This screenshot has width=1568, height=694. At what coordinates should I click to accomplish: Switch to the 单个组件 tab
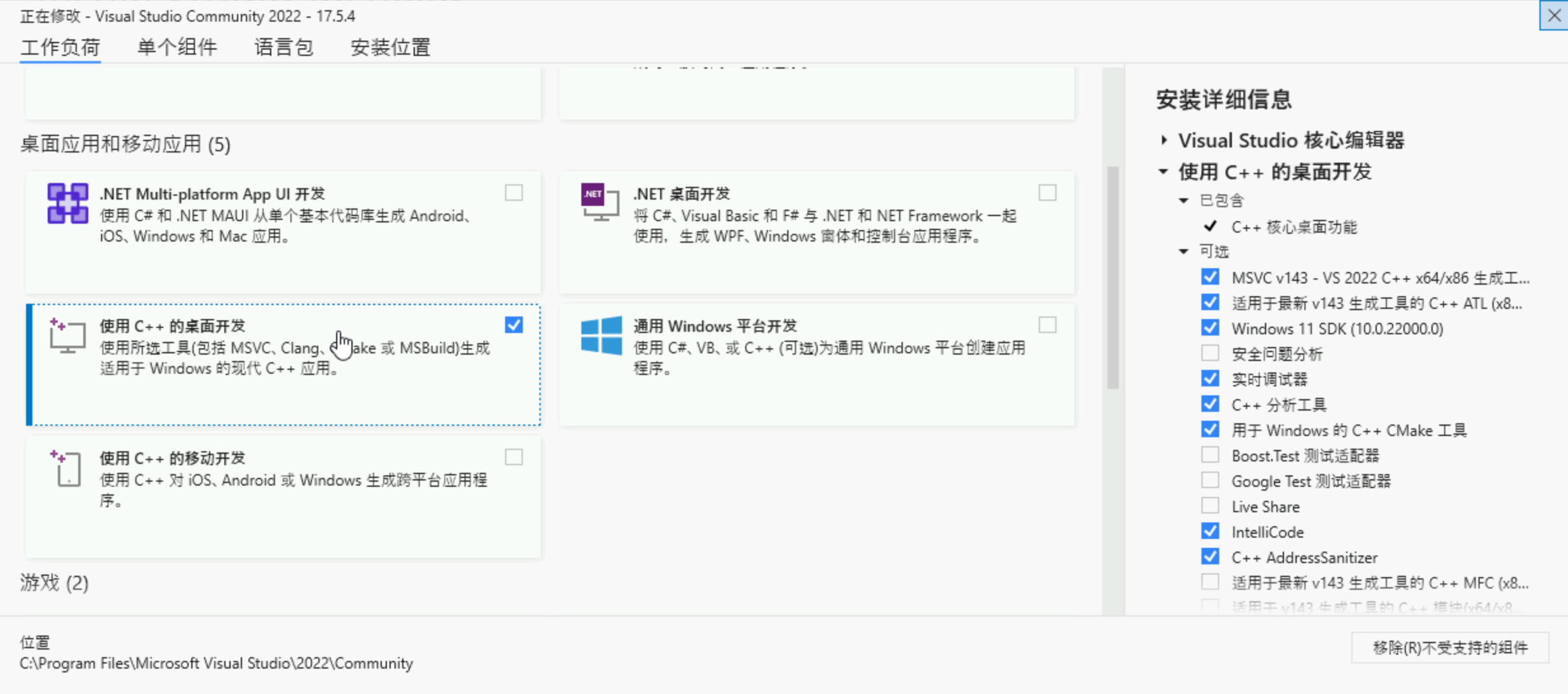(177, 47)
